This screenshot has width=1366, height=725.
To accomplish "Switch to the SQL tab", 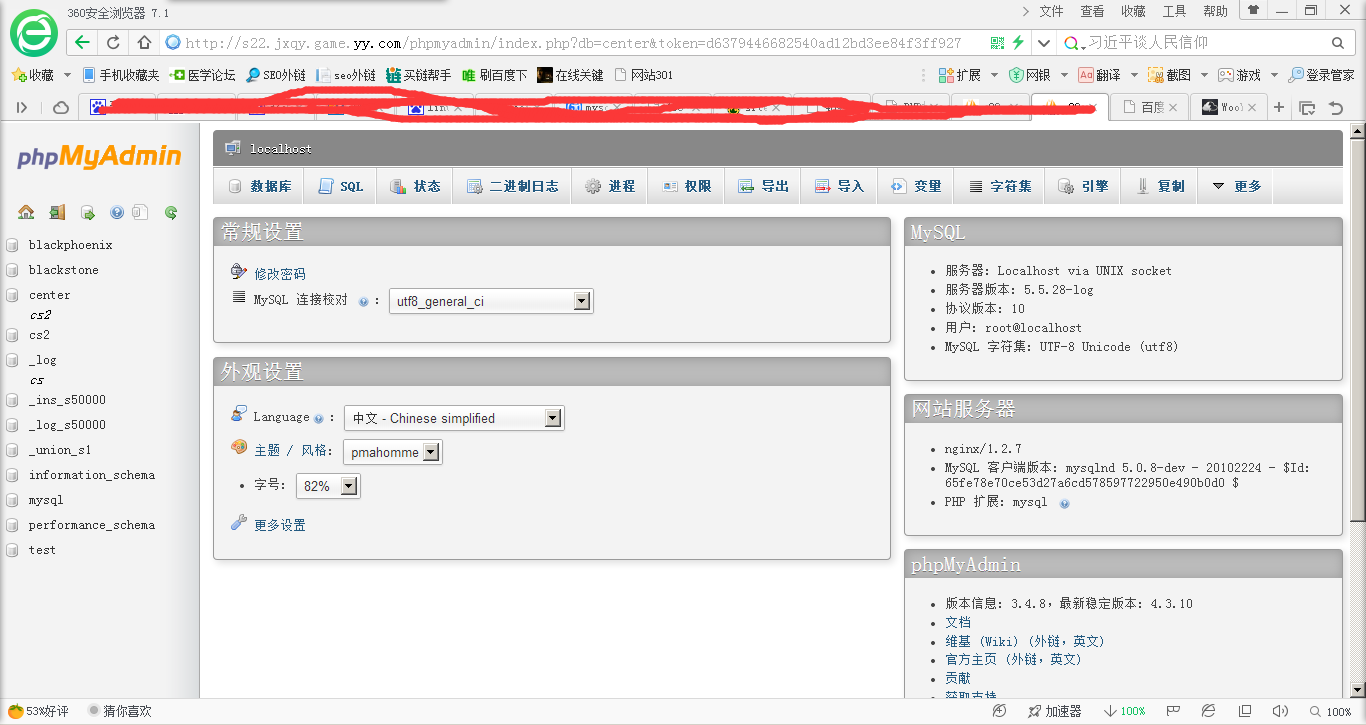I will tap(340, 186).
